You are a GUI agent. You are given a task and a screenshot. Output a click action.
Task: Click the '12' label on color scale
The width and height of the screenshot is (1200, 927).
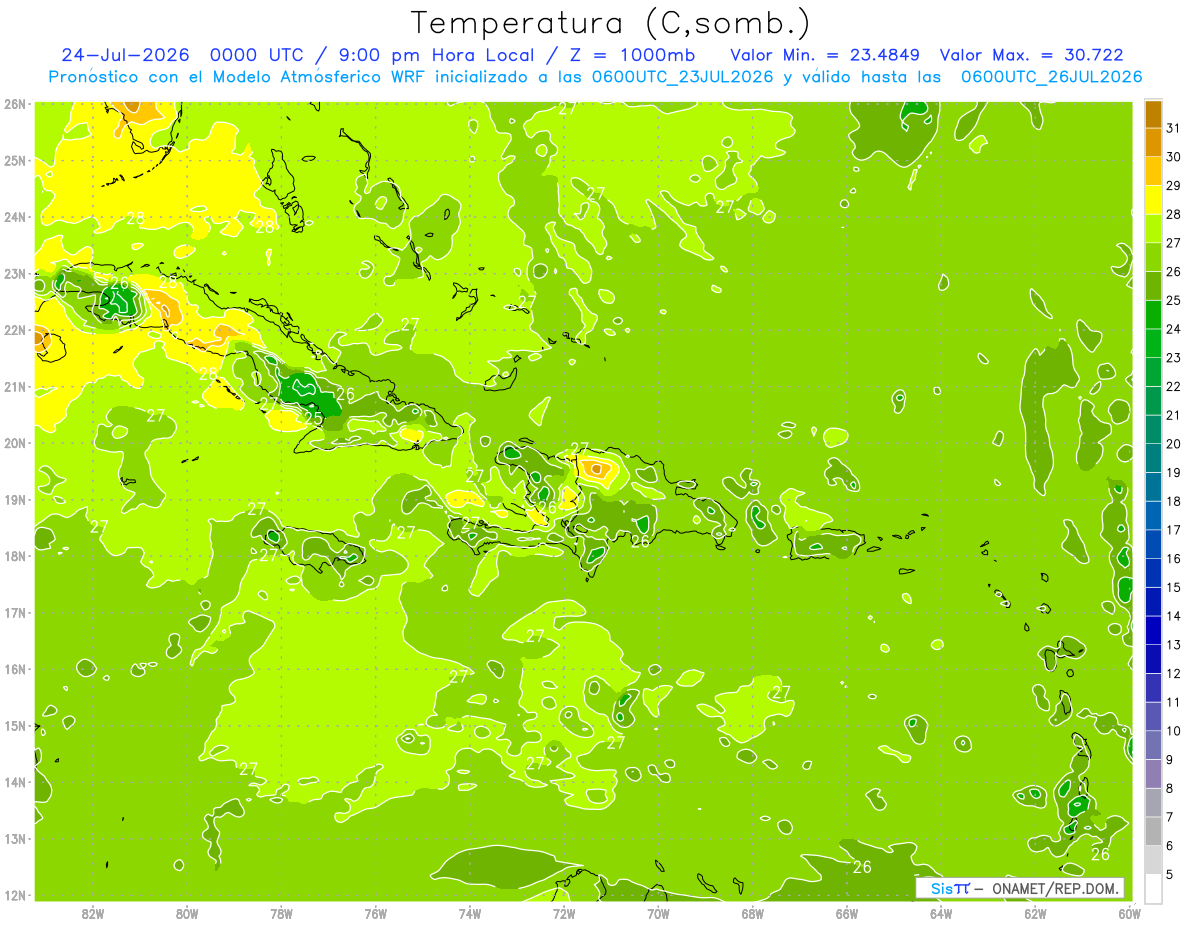pos(1174,673)
